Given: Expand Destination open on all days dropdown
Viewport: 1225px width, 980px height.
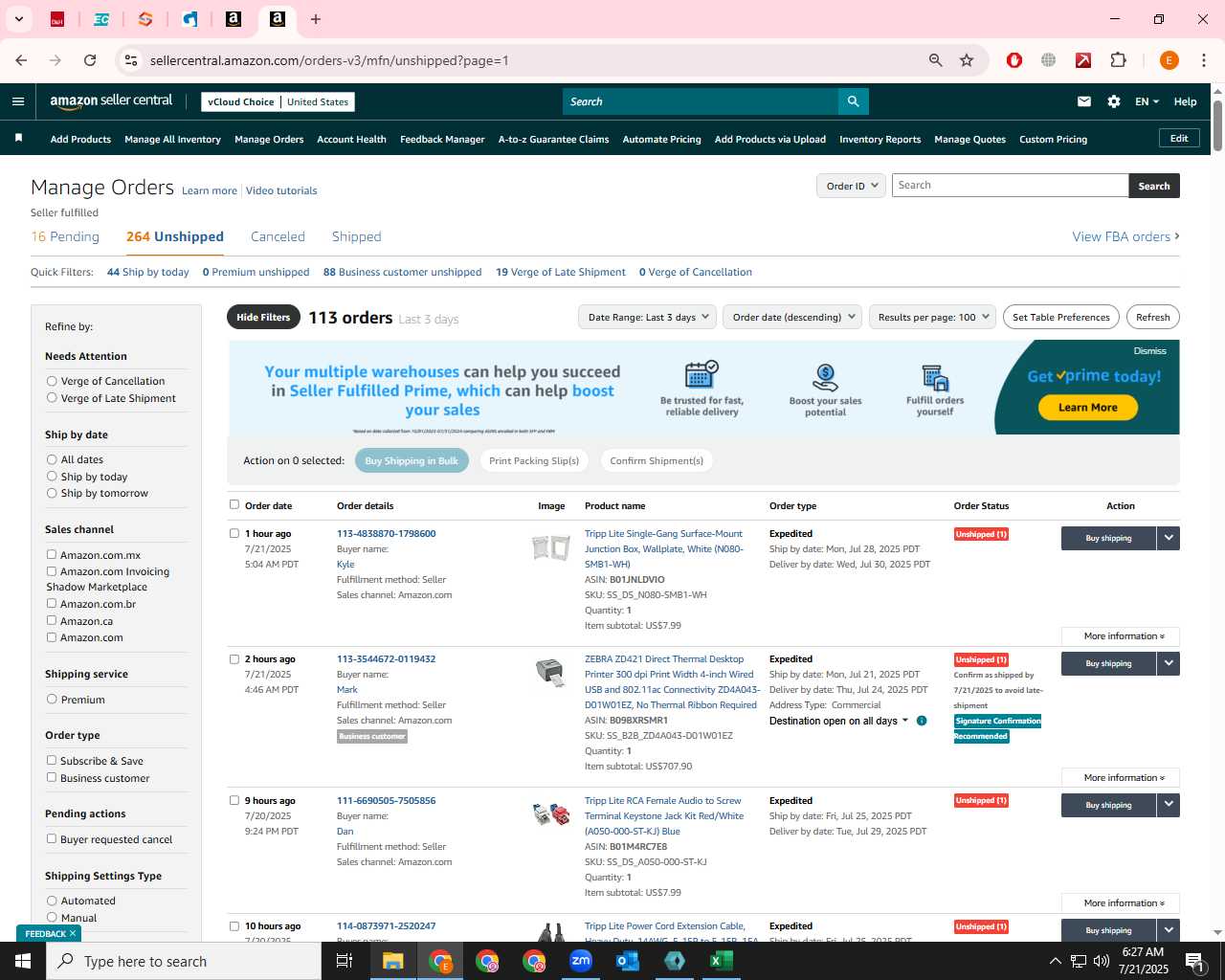Looking at the screenshot, I should coord(838,721).
